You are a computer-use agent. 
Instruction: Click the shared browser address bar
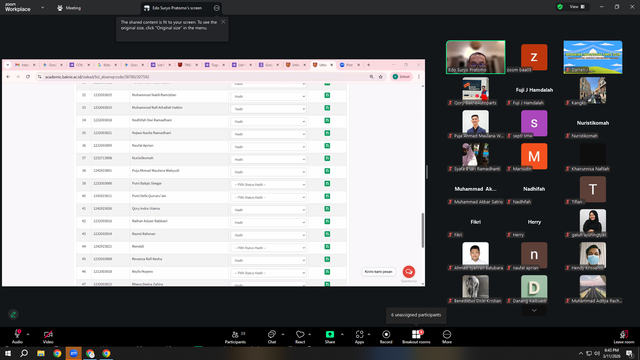[x=204, y=77]
